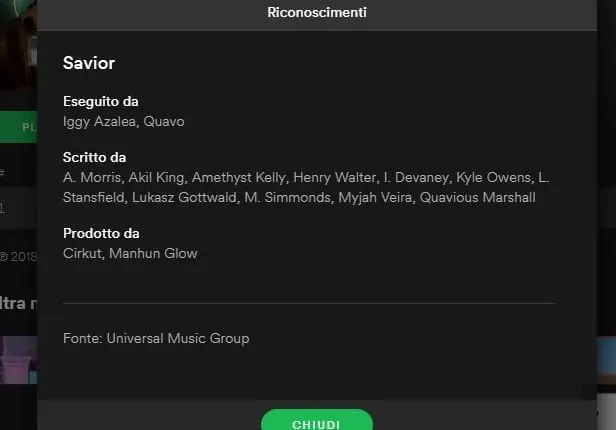616x430 pixels.
Task: Click producer name Manhun Glow
Action: (x=153, y=253)
